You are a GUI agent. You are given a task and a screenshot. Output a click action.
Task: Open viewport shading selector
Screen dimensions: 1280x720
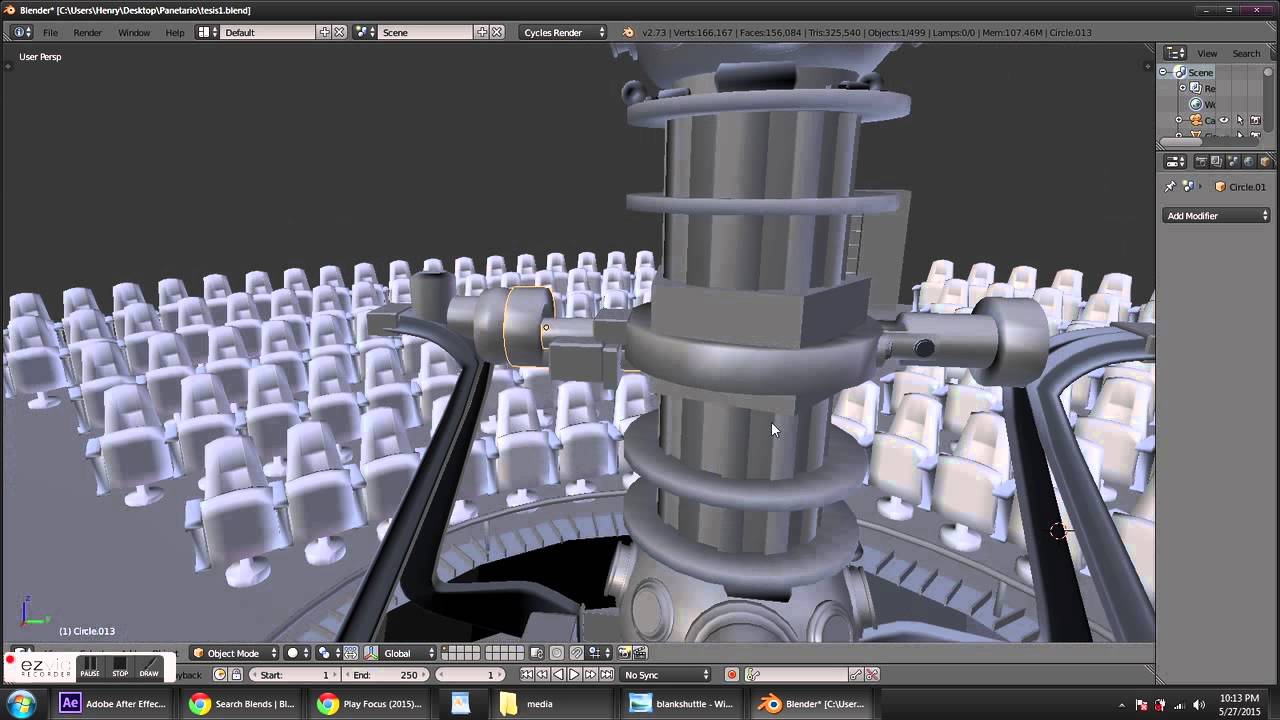click(x=297, y=653)
